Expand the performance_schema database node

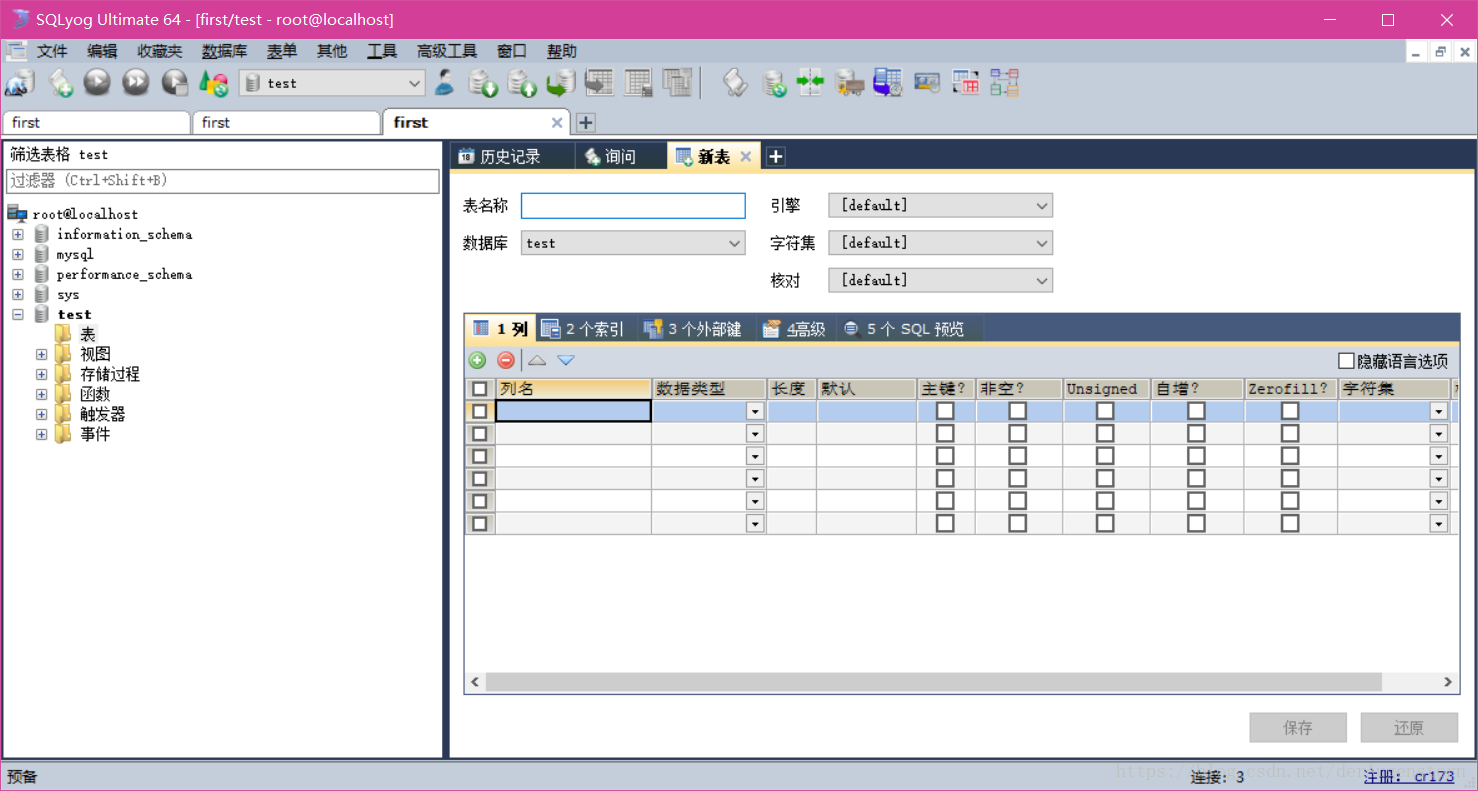tap(17, 274)
